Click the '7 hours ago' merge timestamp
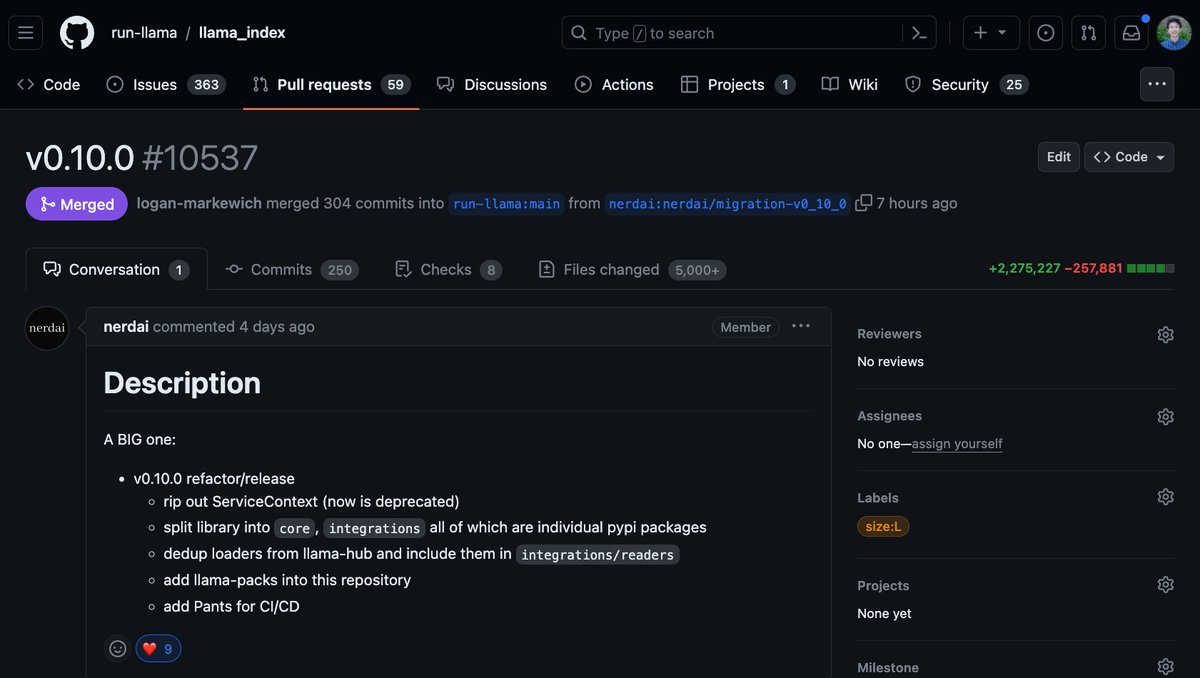1200x678 pixels. pyautogui.click(x=917, y=203)
